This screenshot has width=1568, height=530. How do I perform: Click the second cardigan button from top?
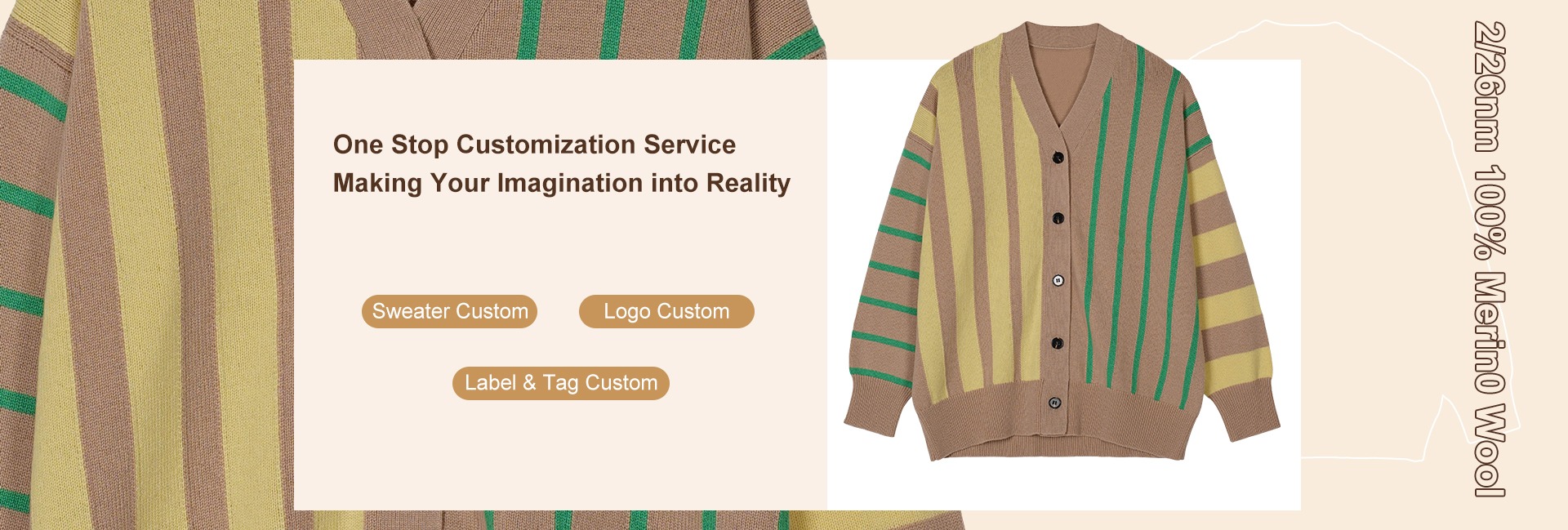(1058, 218)
